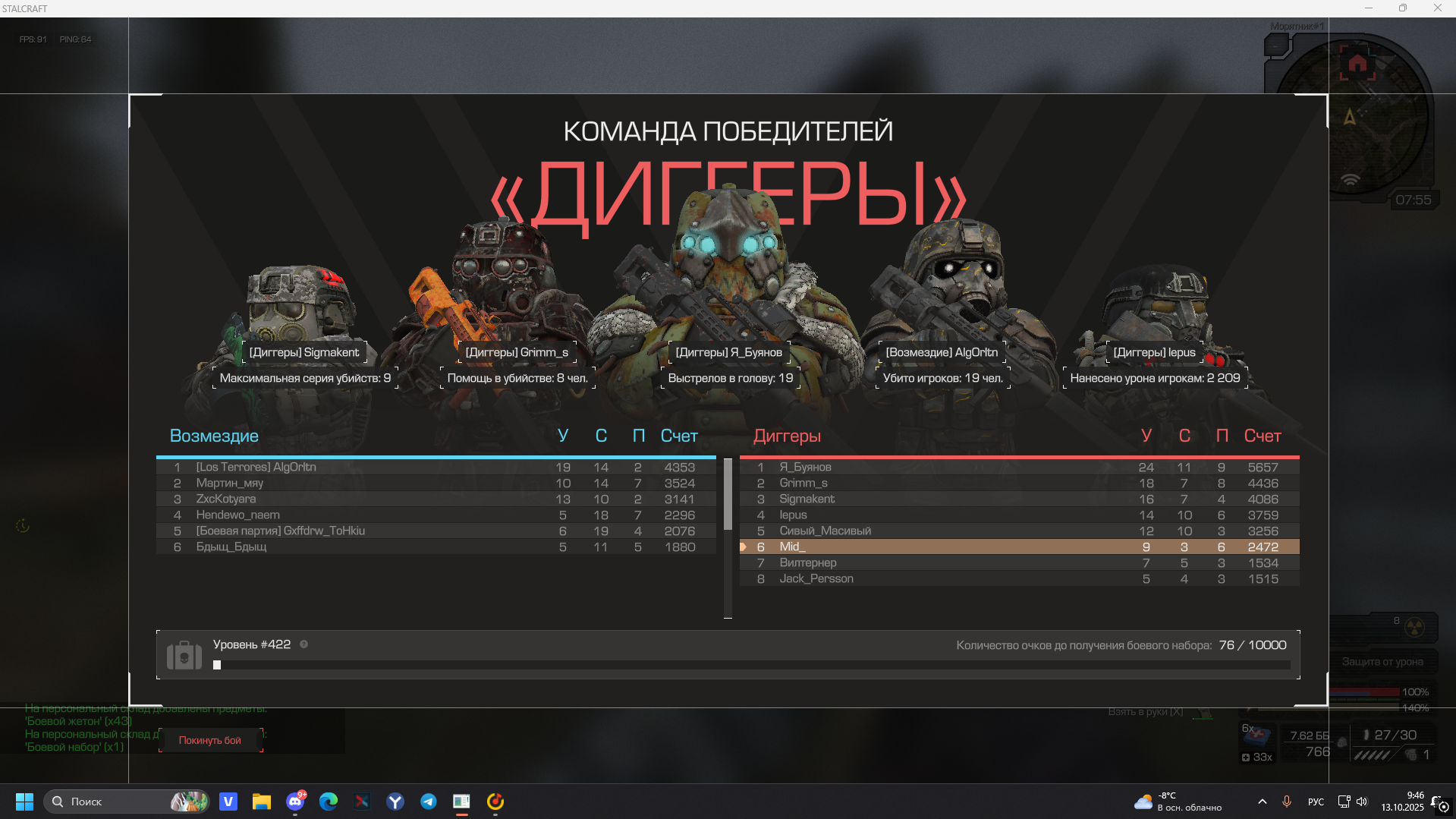
Task: Click the [Возмездие] AlgOrltn player card label
Action: (x=942, y=352)
